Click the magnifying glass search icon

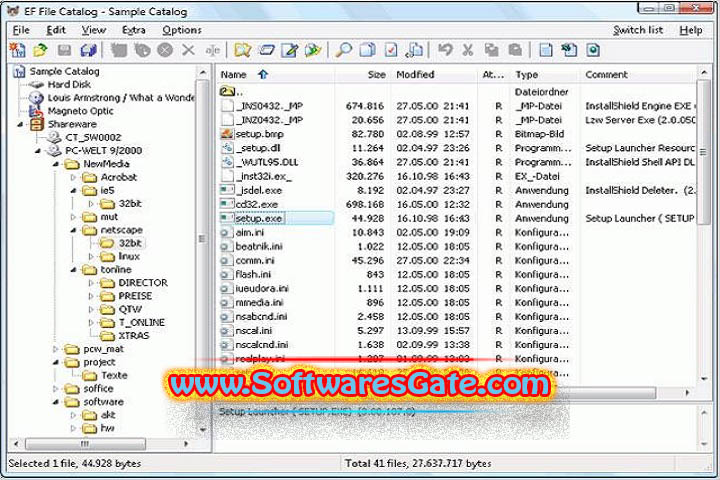[343, 50]
